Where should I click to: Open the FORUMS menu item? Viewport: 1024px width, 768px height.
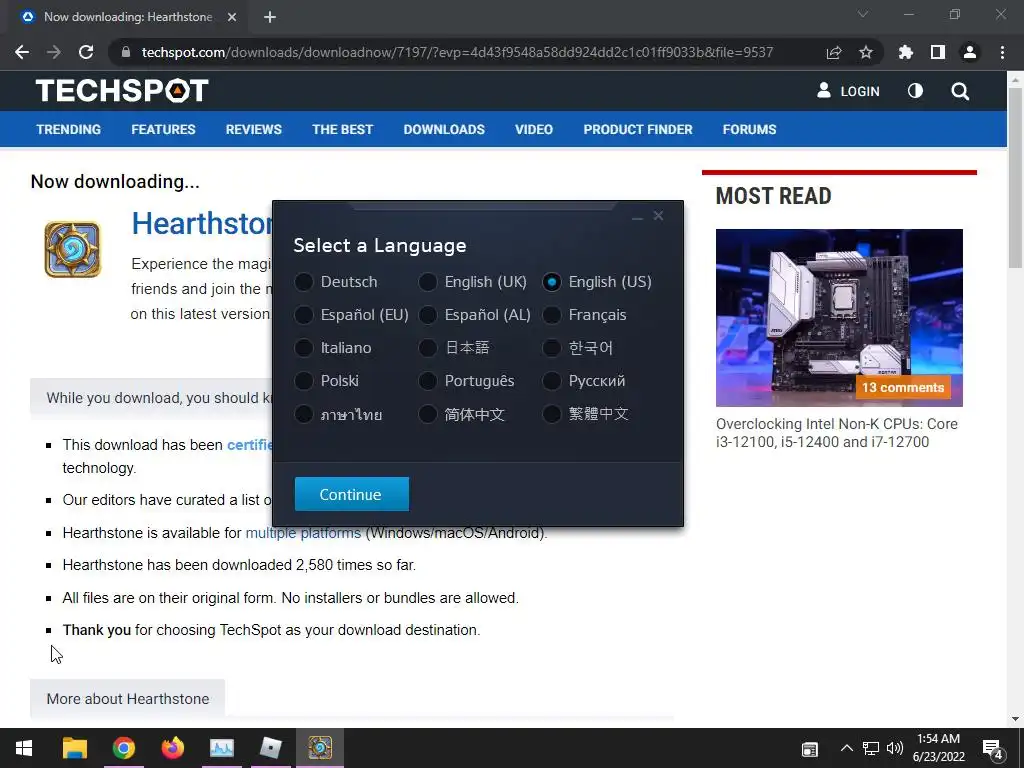pyautogui.click(x=749, y=129)
